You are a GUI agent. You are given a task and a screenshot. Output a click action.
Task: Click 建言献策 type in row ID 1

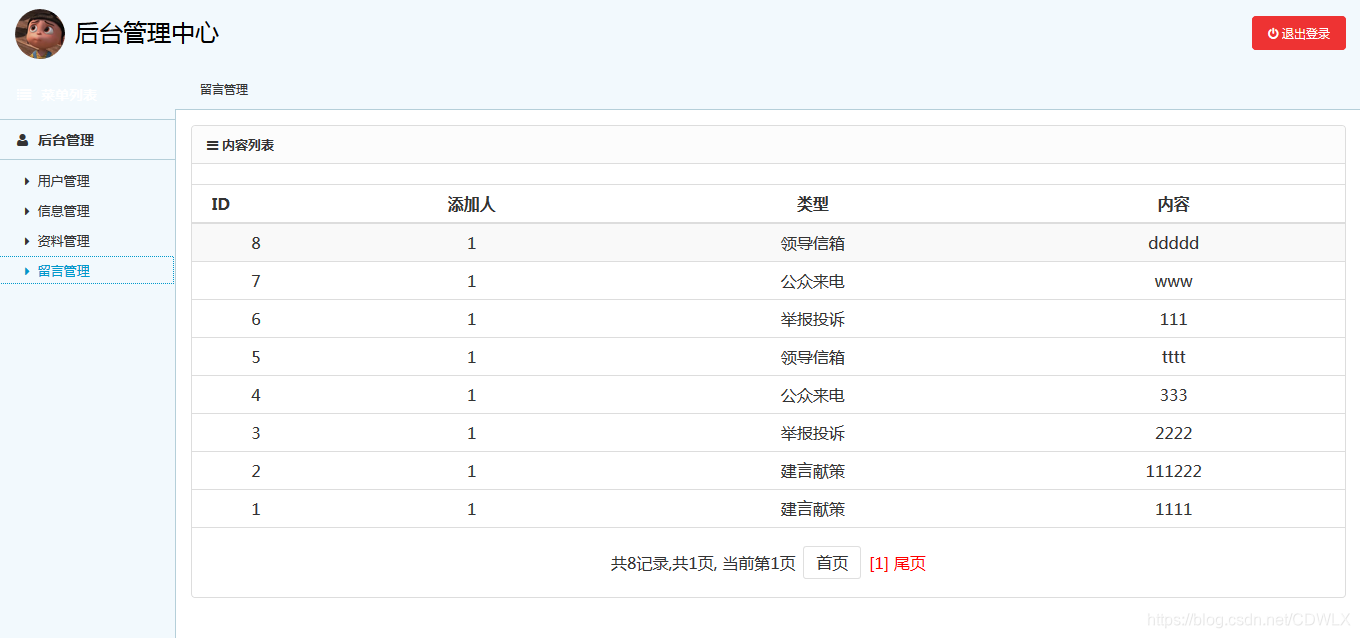(813, 509)
